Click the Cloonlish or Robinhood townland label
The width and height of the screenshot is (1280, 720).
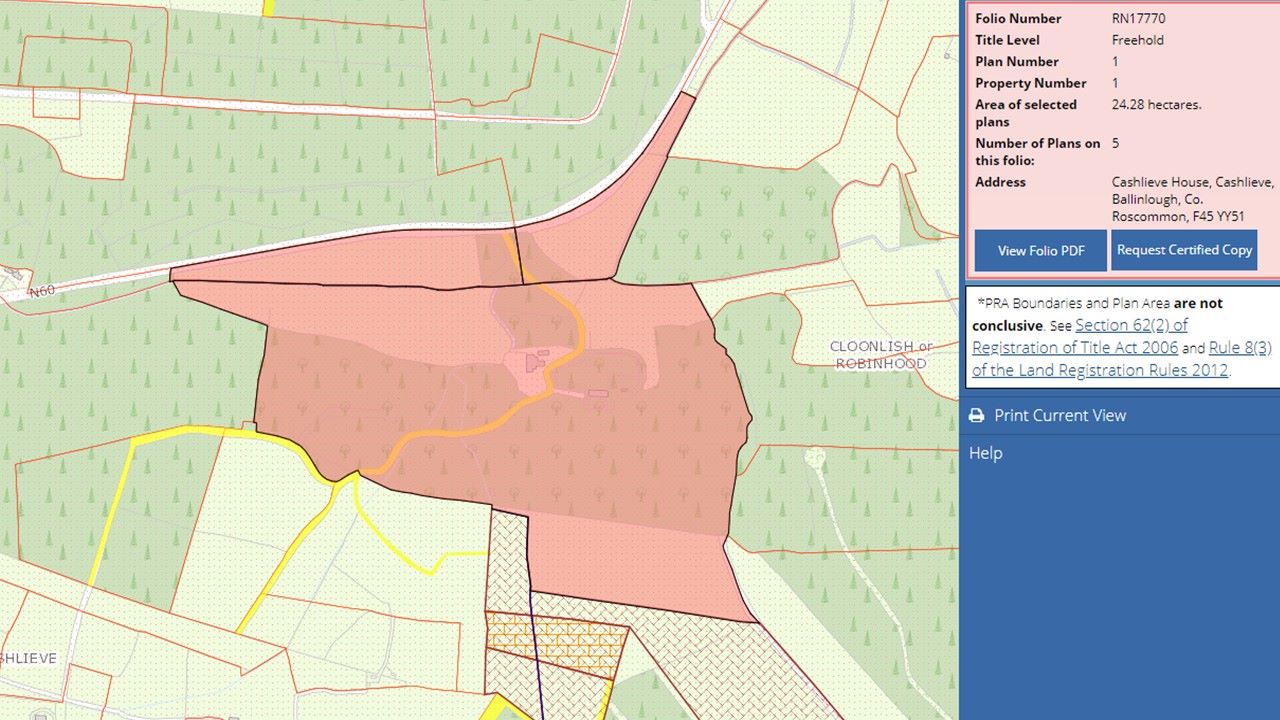coord(881,355)
